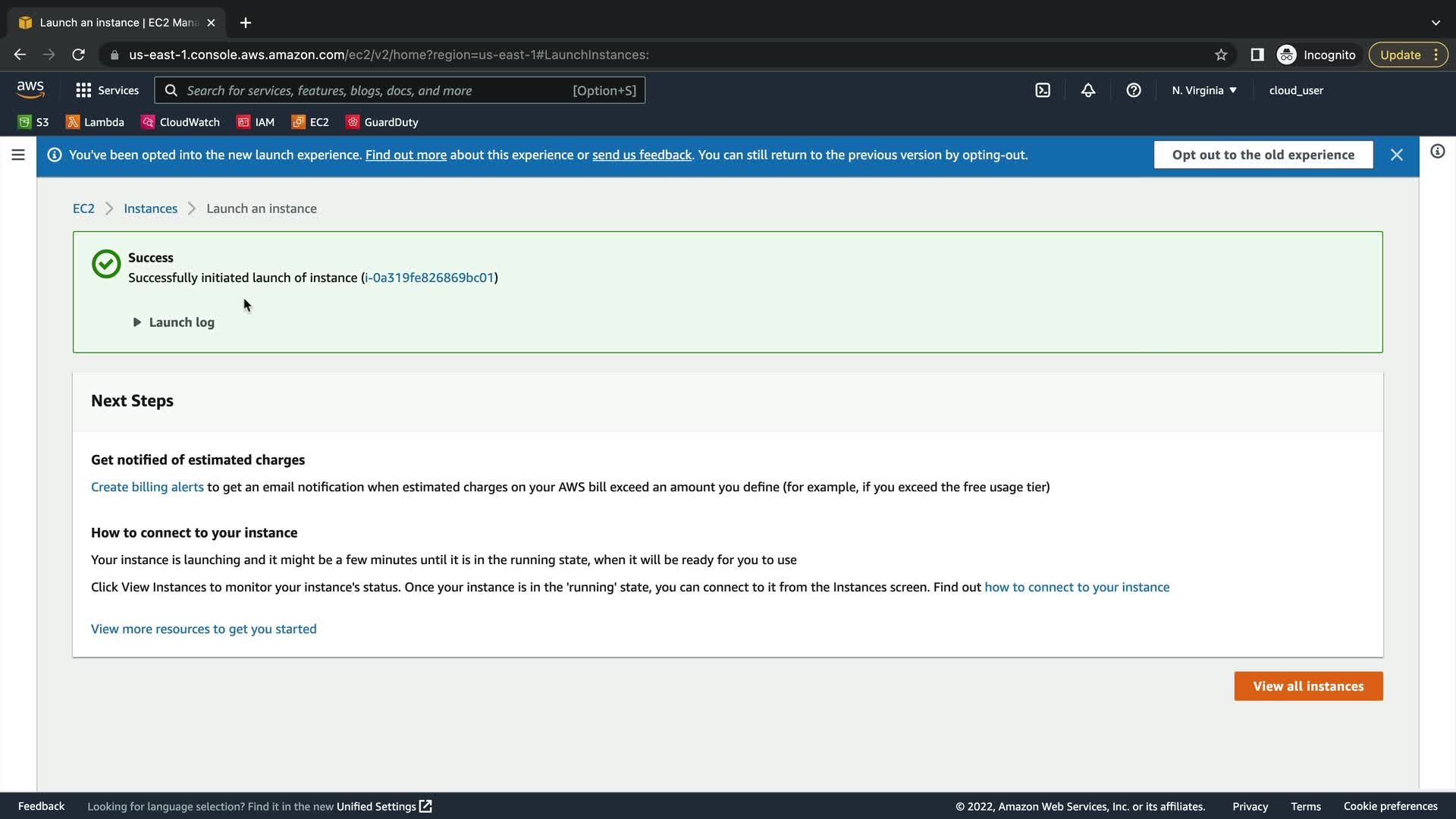The width and height of the screenshot is (1456, 819).
Task: Click the View all instances button
Action: 1308,686
